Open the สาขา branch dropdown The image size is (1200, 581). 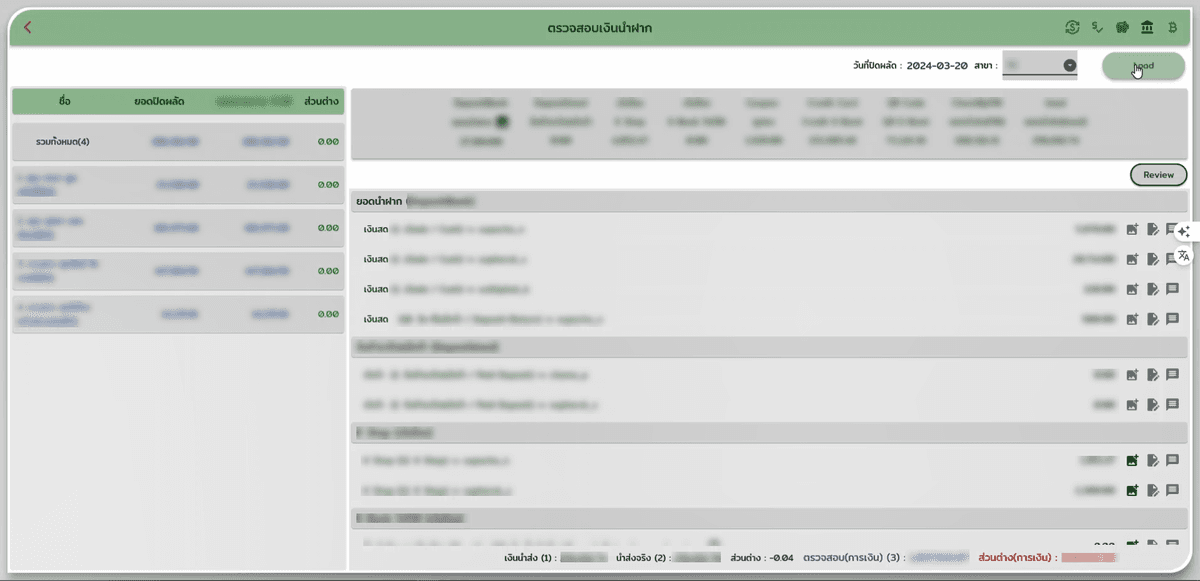point(1039,65)
